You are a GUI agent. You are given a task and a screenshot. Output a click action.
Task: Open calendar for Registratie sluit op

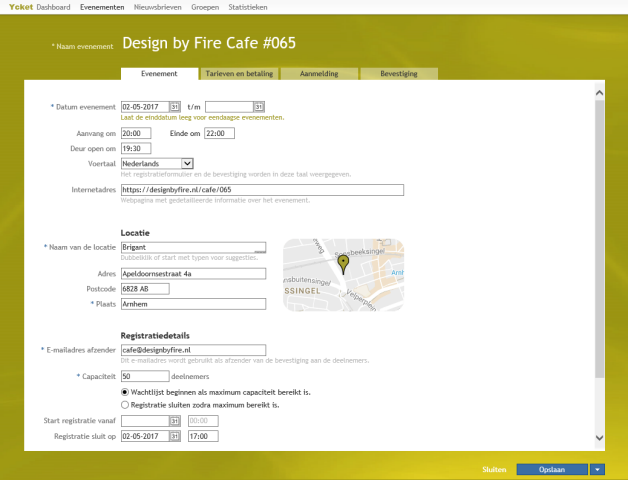coord(174,436)
